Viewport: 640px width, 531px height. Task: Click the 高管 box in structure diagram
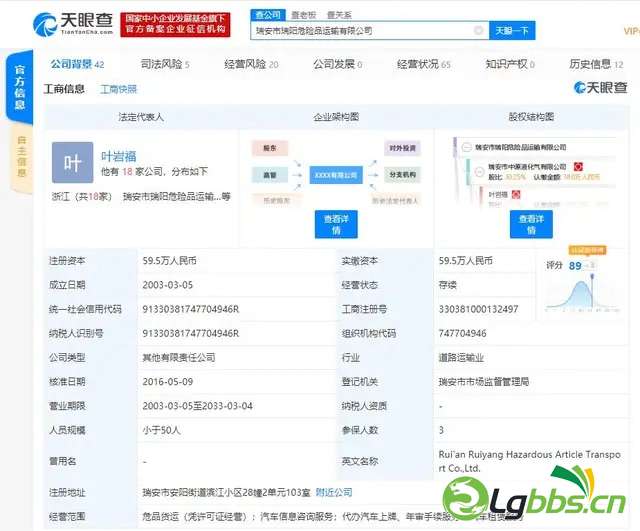(x=270, y=175)
